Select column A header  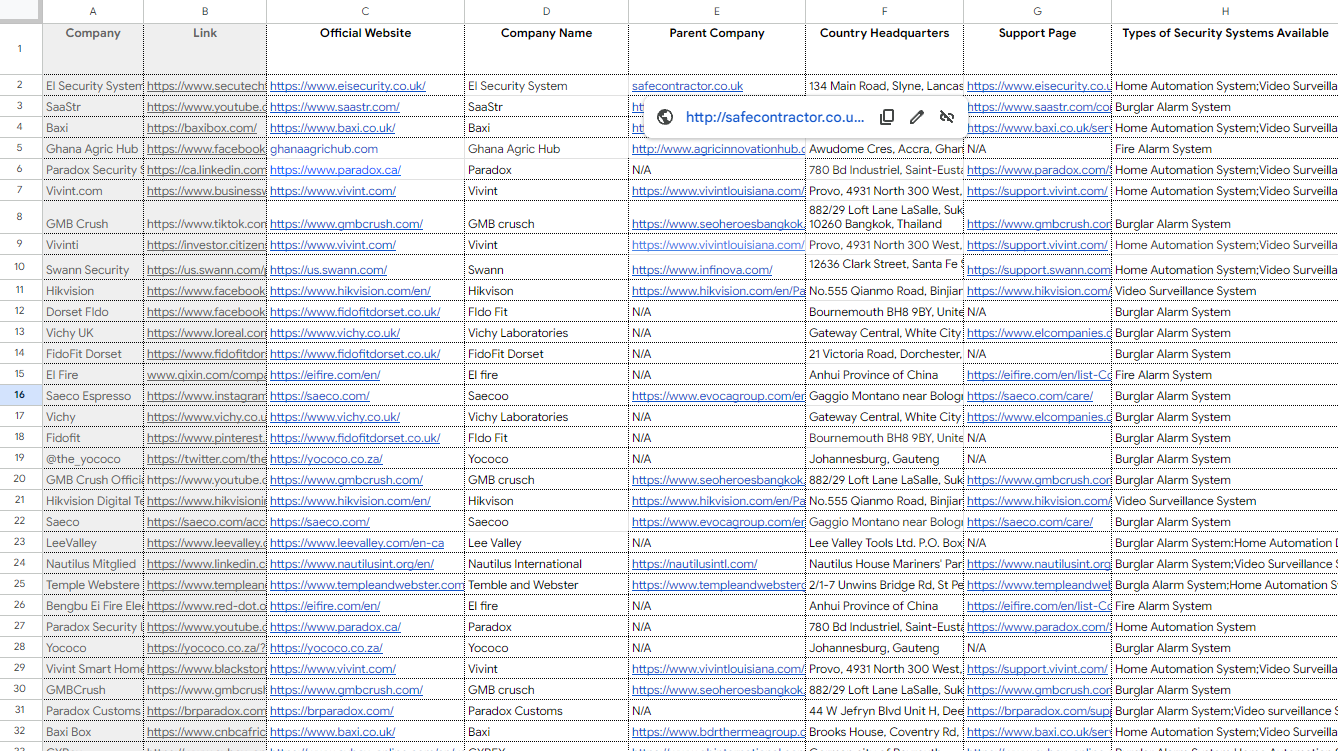pos(93,11)
